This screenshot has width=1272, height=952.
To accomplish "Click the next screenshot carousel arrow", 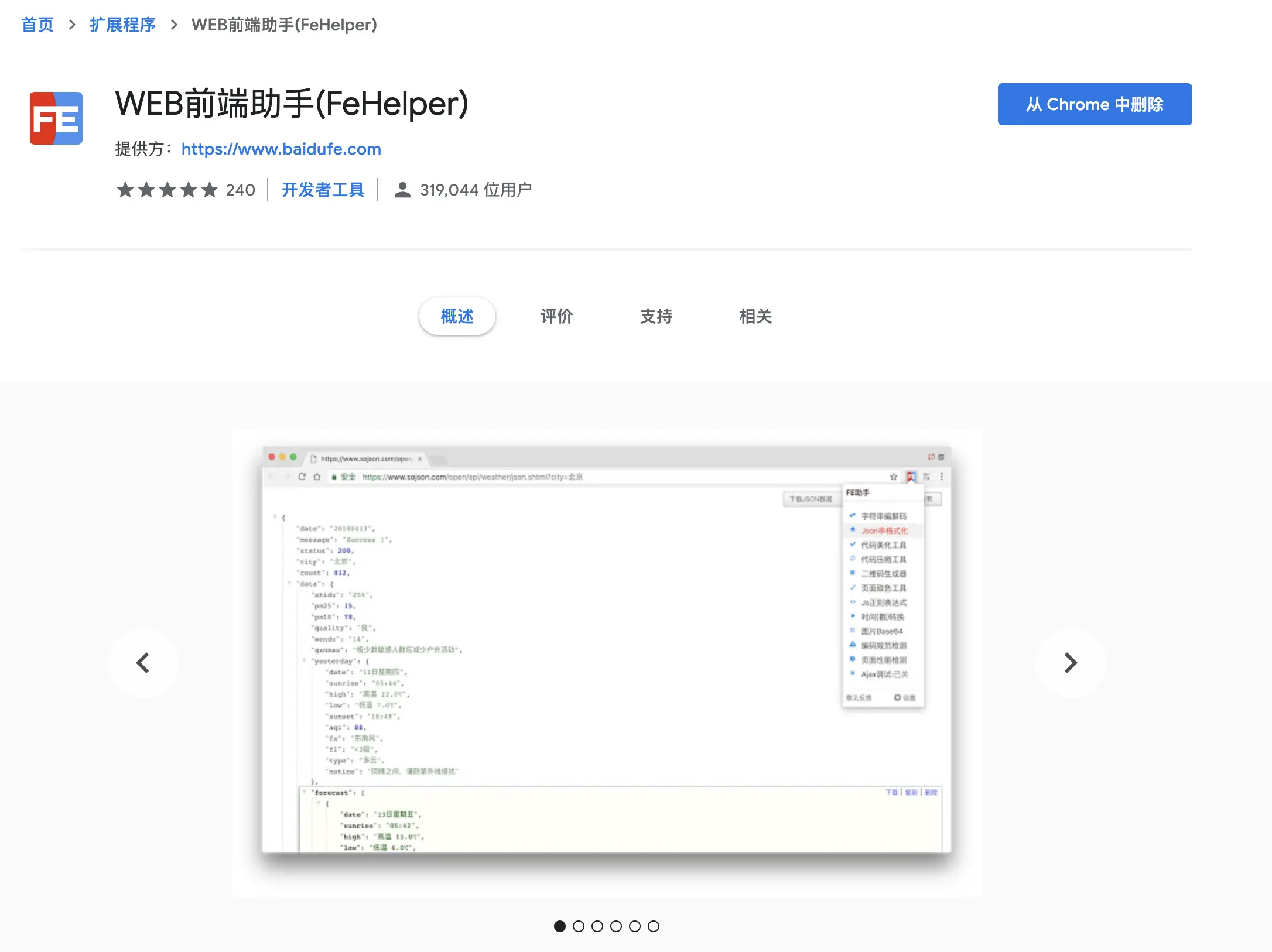I will 1070,663.
